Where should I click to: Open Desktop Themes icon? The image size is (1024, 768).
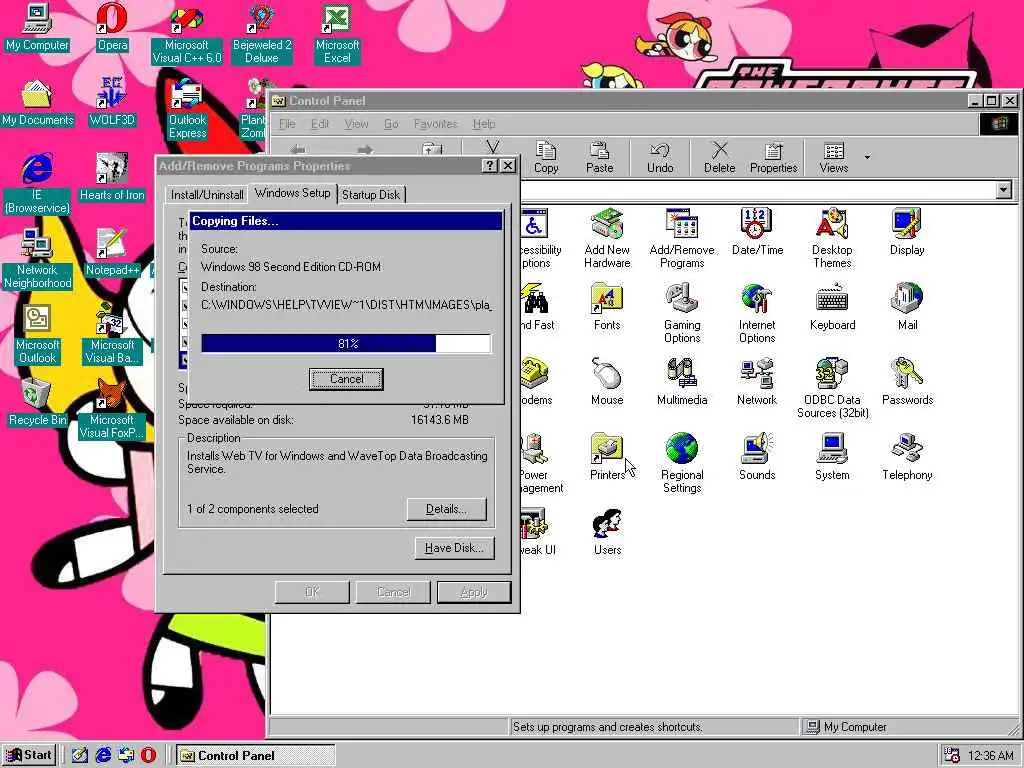(x=832, y=238)
